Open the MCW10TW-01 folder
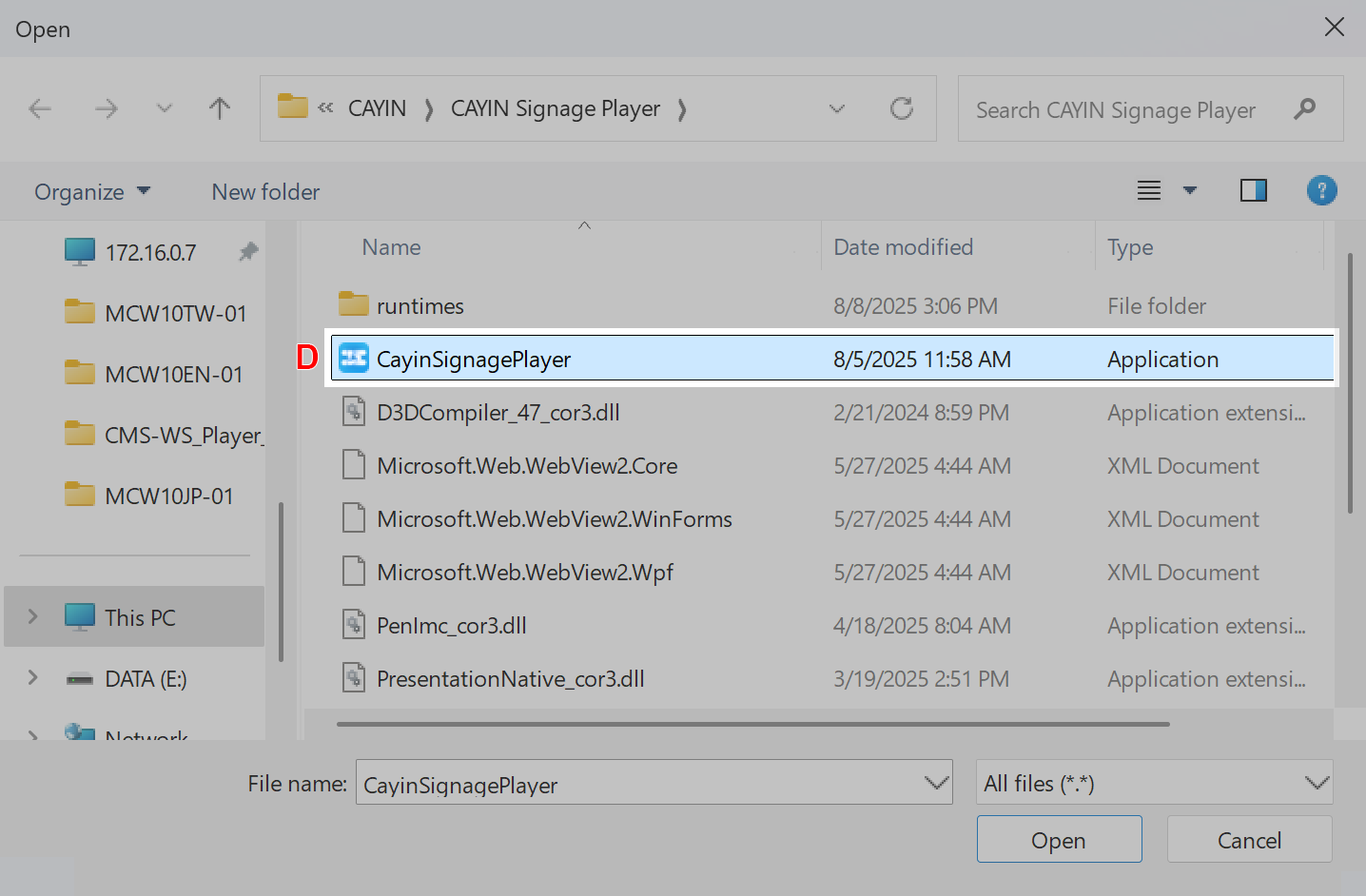Image resolution: width=1366 pixels, height=896 pixels. [x=156, y=313]
